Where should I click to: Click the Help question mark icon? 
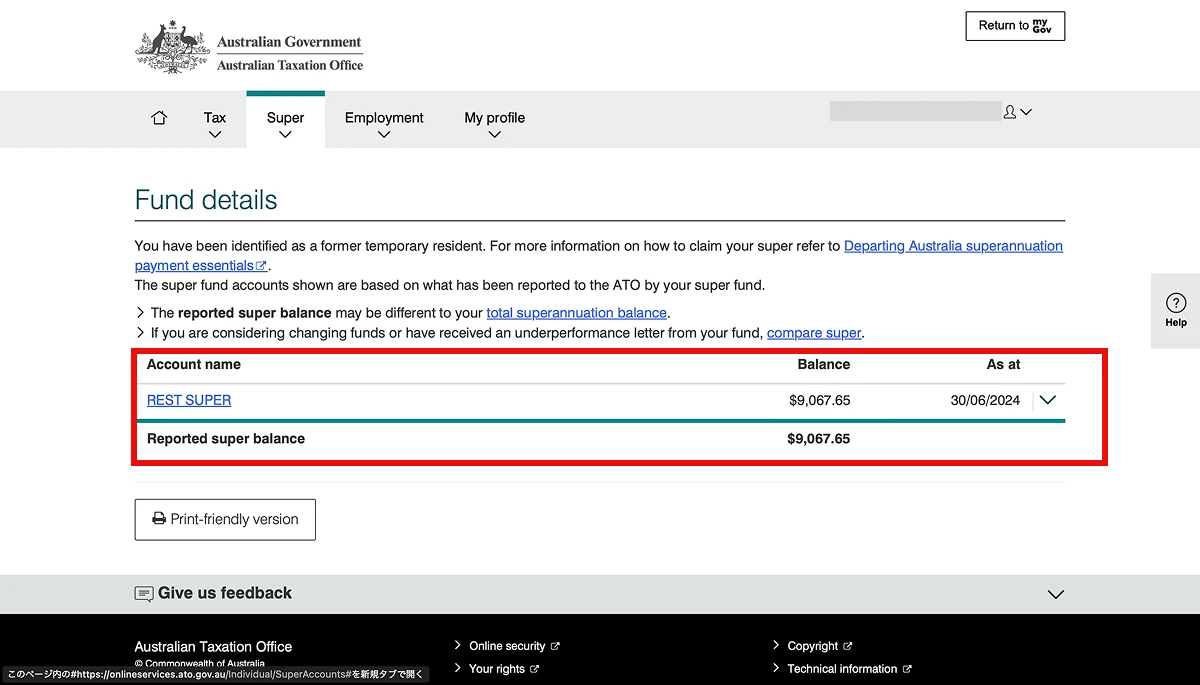coord(1176,304)
